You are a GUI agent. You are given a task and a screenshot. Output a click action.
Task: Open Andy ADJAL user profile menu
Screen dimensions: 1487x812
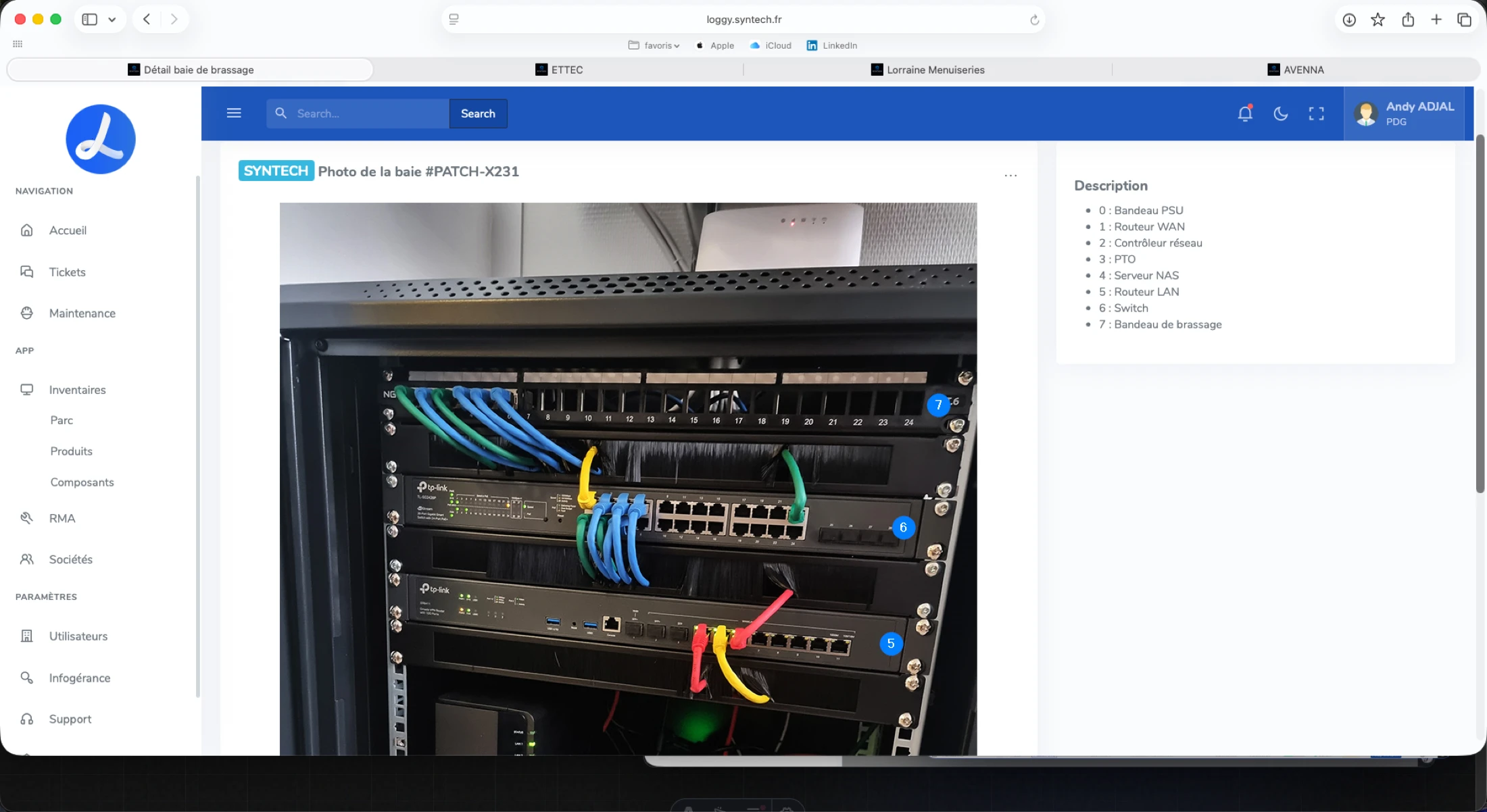point(1405,113)
